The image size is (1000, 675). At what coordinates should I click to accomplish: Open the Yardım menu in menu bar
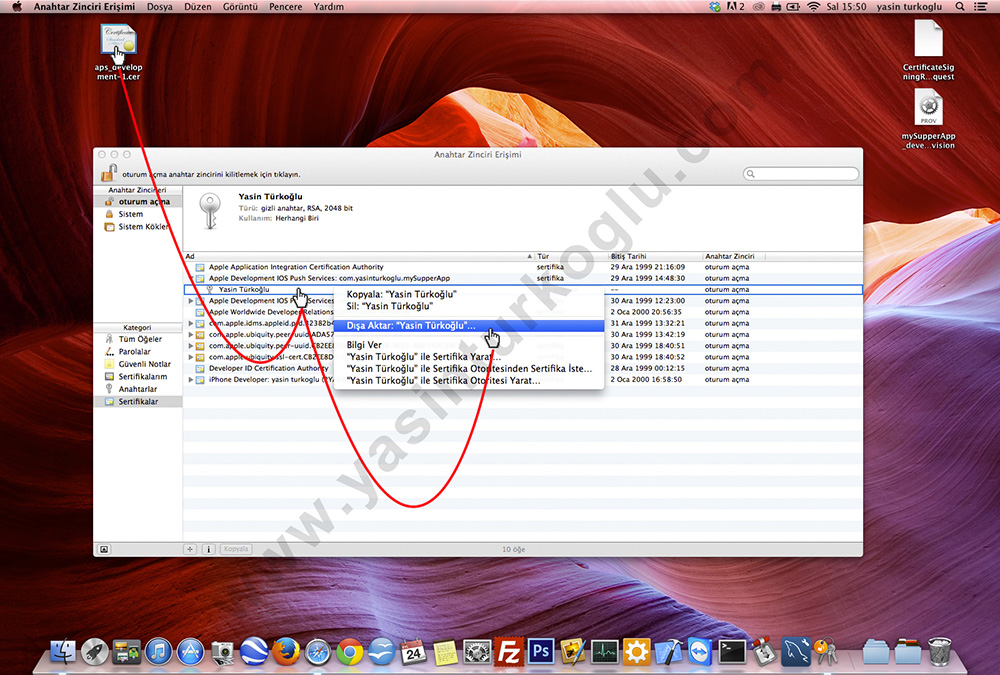click(328, 6)
